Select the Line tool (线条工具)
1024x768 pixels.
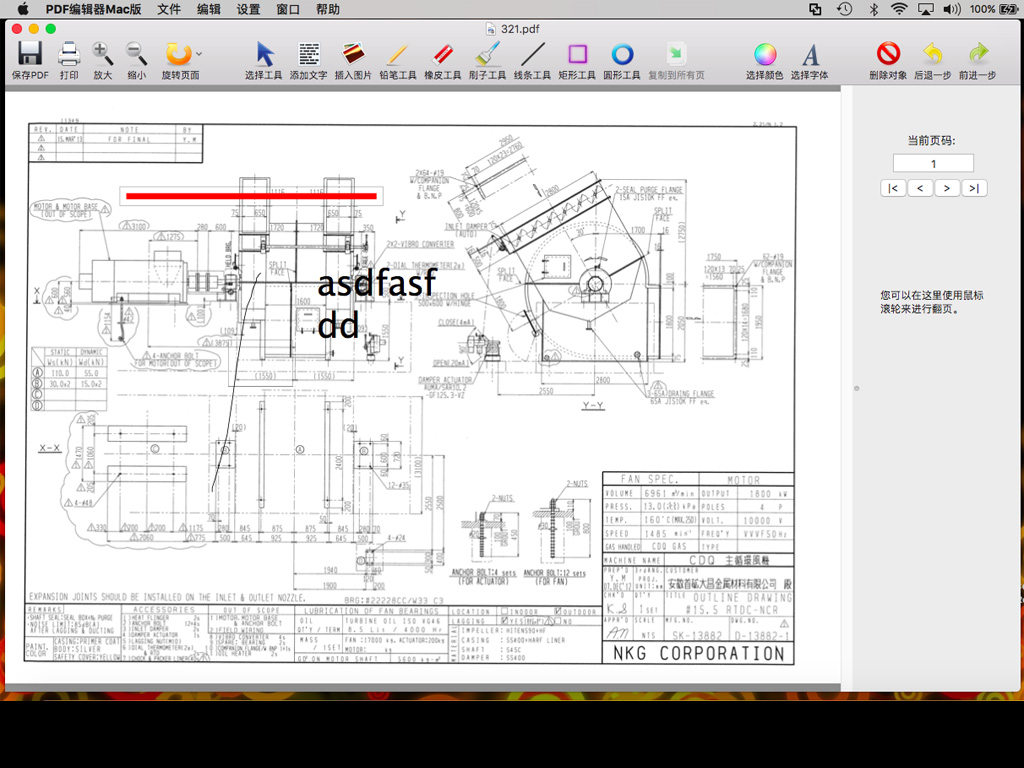tap(532, 54)
